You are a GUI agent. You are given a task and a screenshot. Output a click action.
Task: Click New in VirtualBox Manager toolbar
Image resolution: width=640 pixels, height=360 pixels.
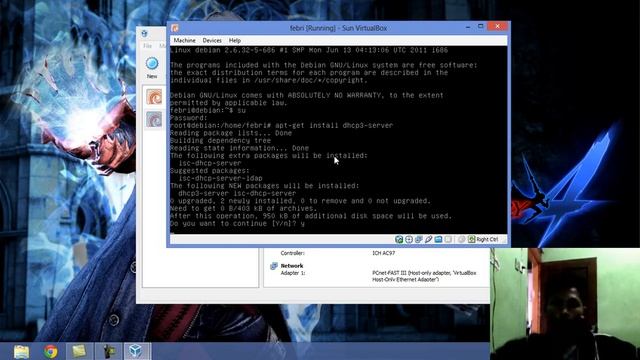152,67
